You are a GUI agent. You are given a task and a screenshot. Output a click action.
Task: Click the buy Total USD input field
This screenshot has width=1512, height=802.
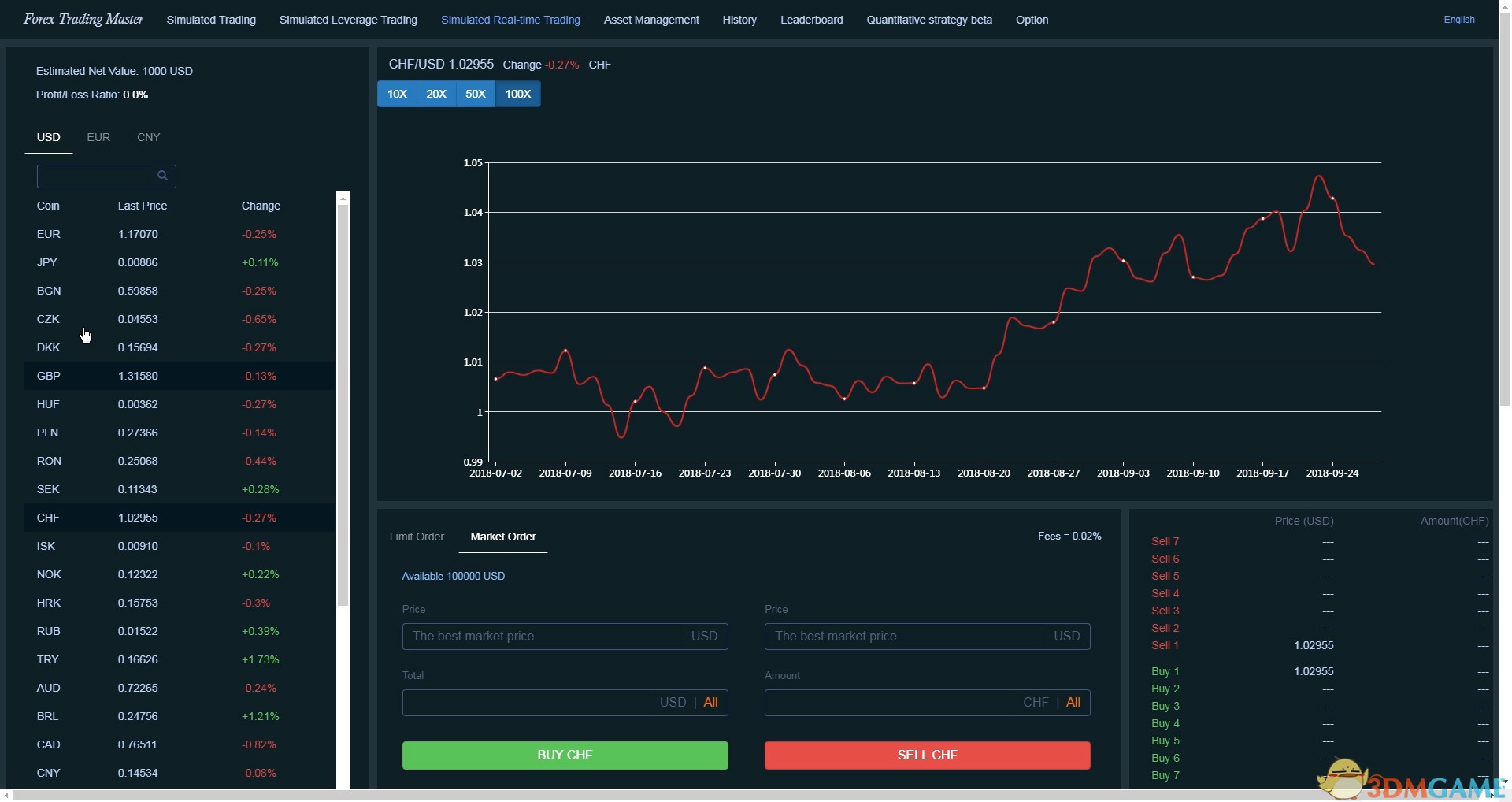coord(565,702)
